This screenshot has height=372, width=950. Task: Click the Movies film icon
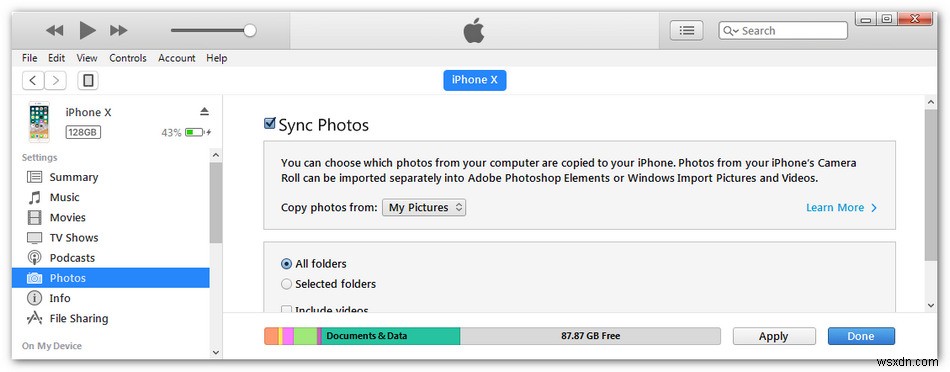point(35,218)
